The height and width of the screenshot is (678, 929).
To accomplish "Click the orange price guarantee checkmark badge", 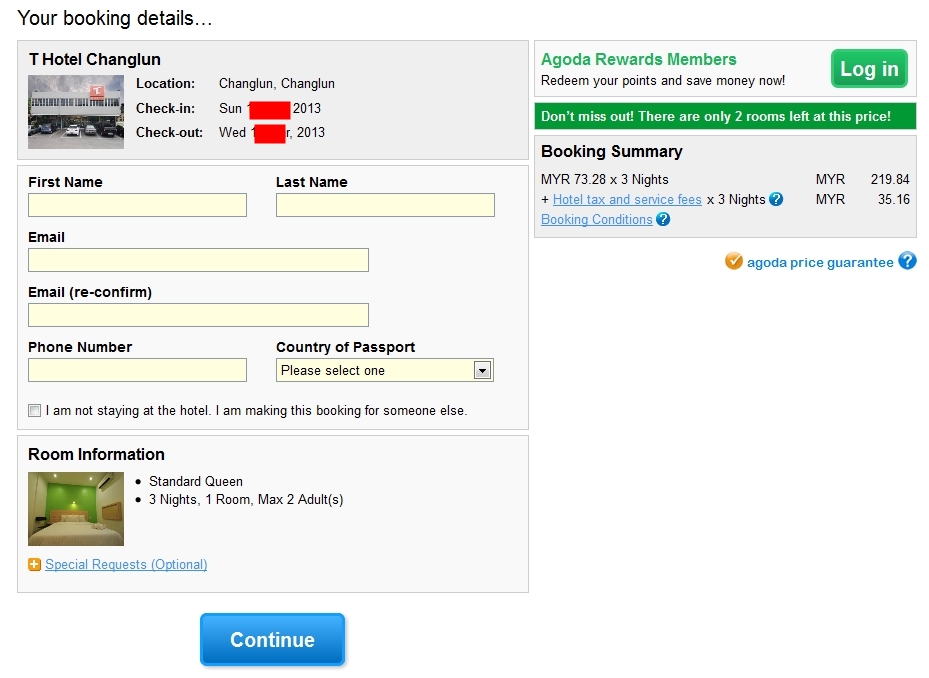I will pos(734,262).
